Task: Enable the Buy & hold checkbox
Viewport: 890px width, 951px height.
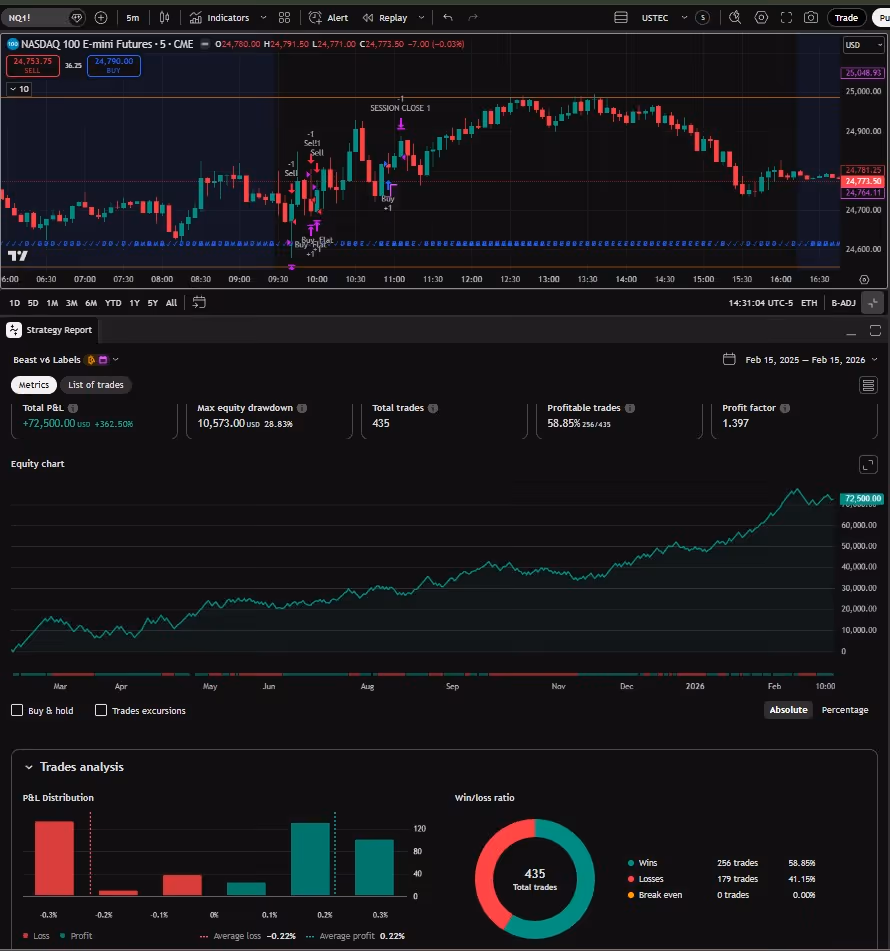Action: tap(17, 710)
